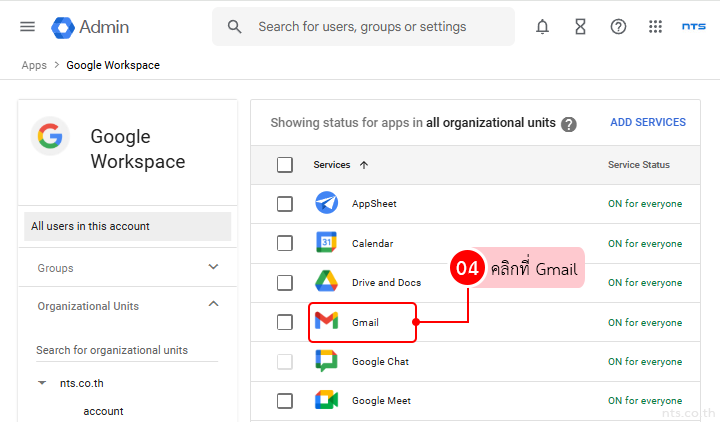Open the notifications bell

(542, 27)
